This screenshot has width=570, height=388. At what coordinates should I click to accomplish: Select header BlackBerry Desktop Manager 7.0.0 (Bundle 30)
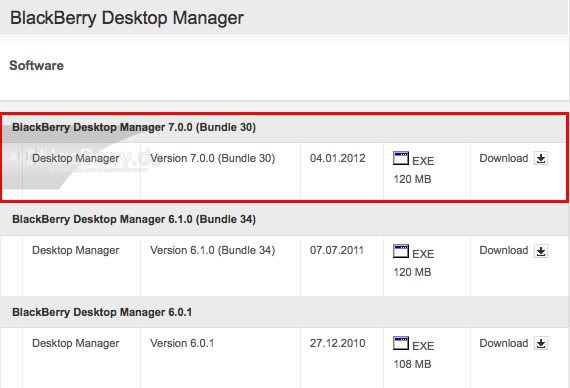(x=134, y=127)
